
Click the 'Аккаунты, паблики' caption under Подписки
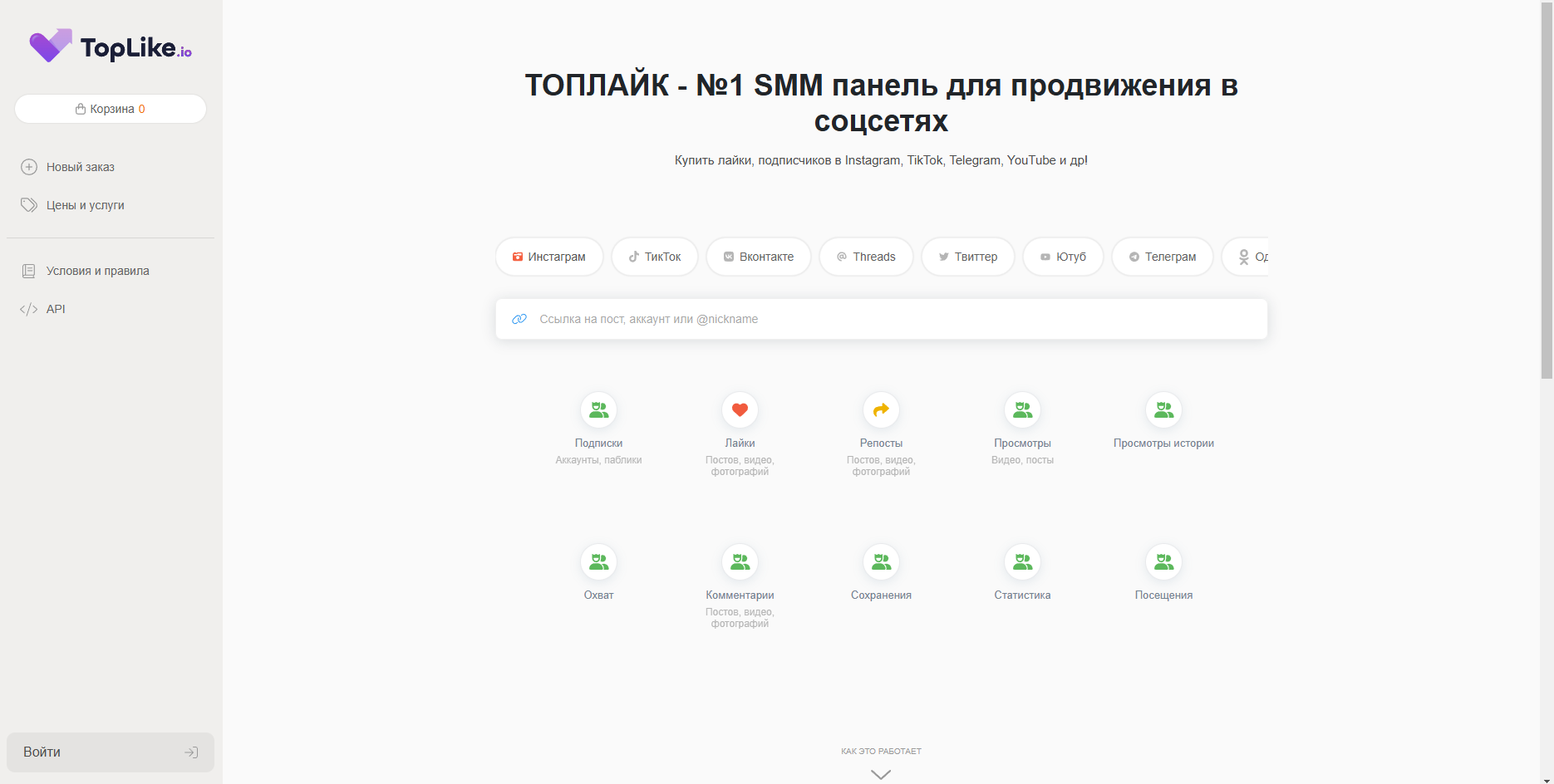pos(599,460)
